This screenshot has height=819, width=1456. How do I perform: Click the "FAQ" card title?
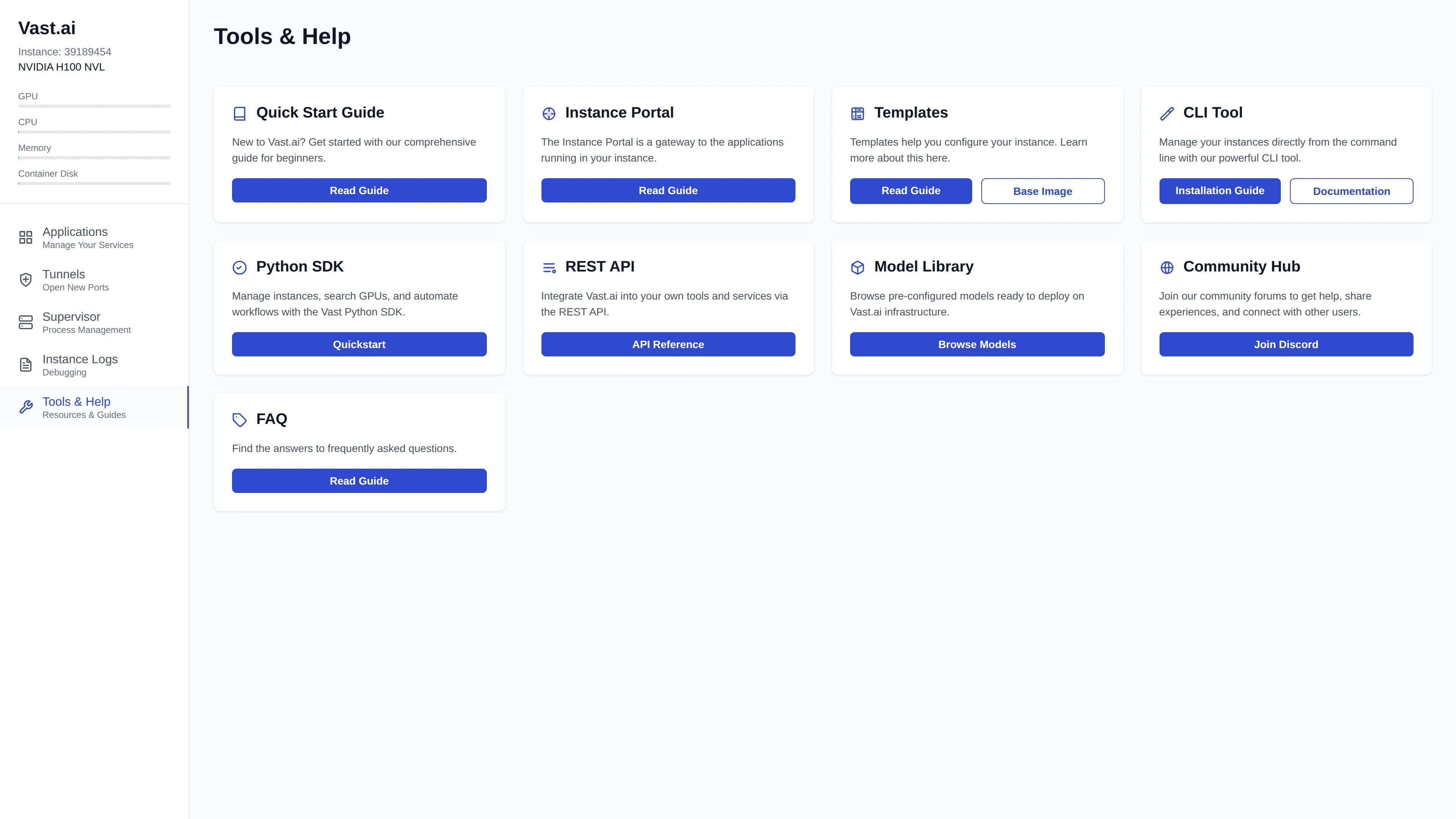[x=271, y=419]
